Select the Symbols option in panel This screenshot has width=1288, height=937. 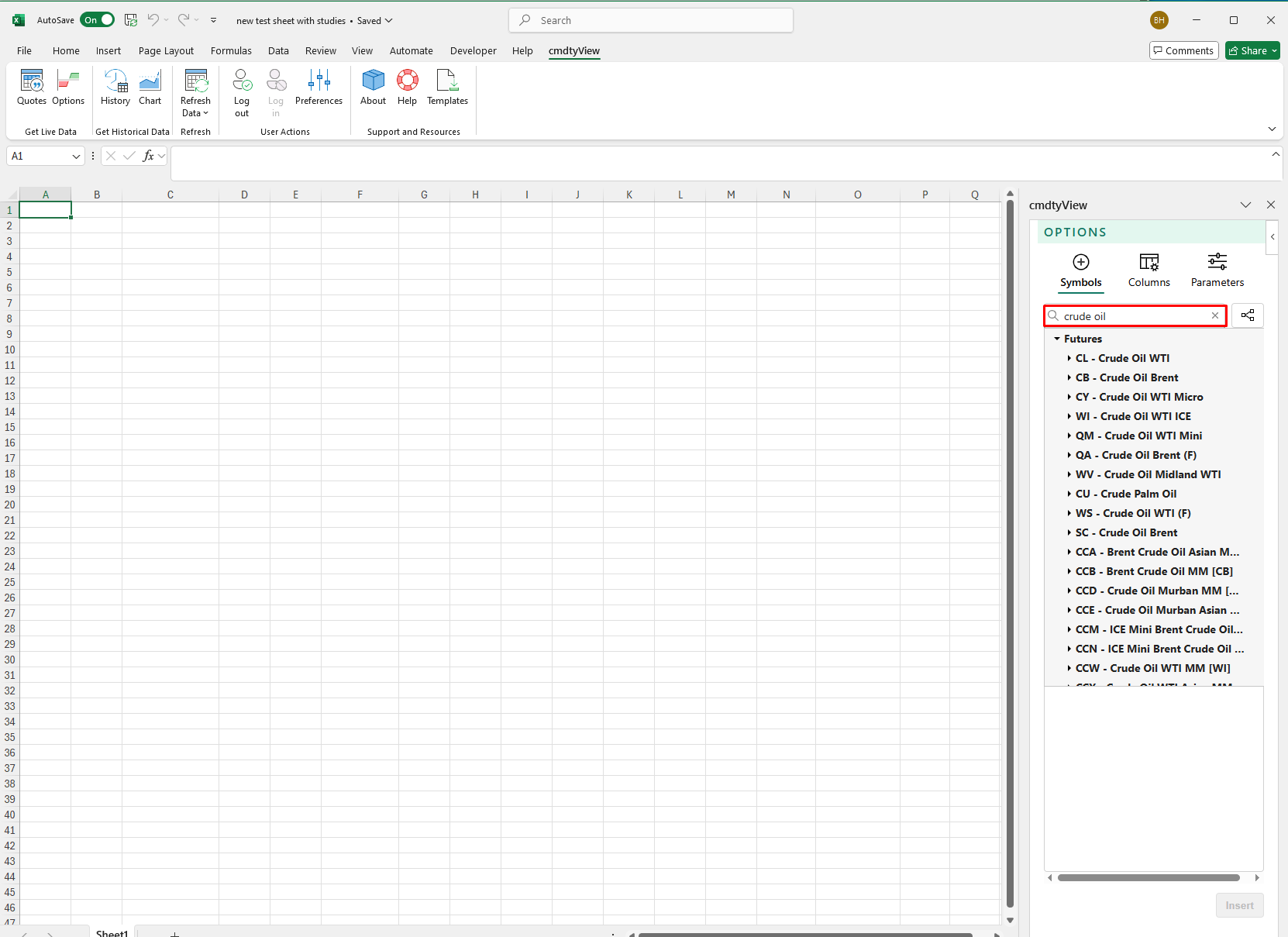tap(1080, 270)
